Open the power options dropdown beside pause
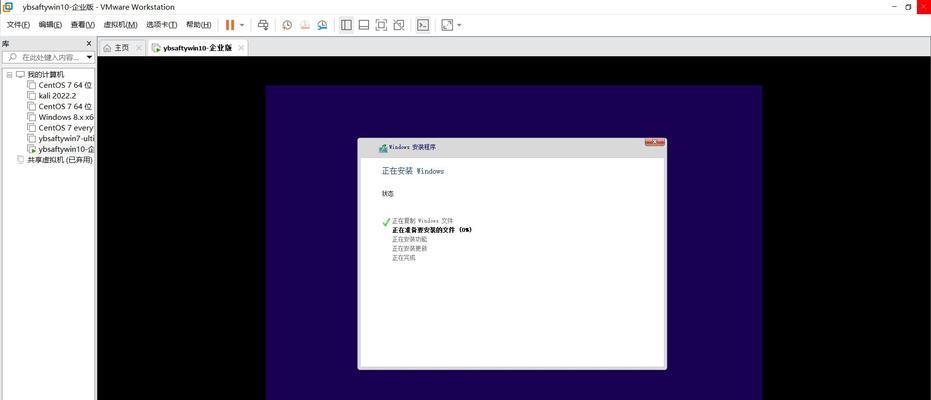Image resolution: width=931 pixels, height=400 pixels. point(242,25)
